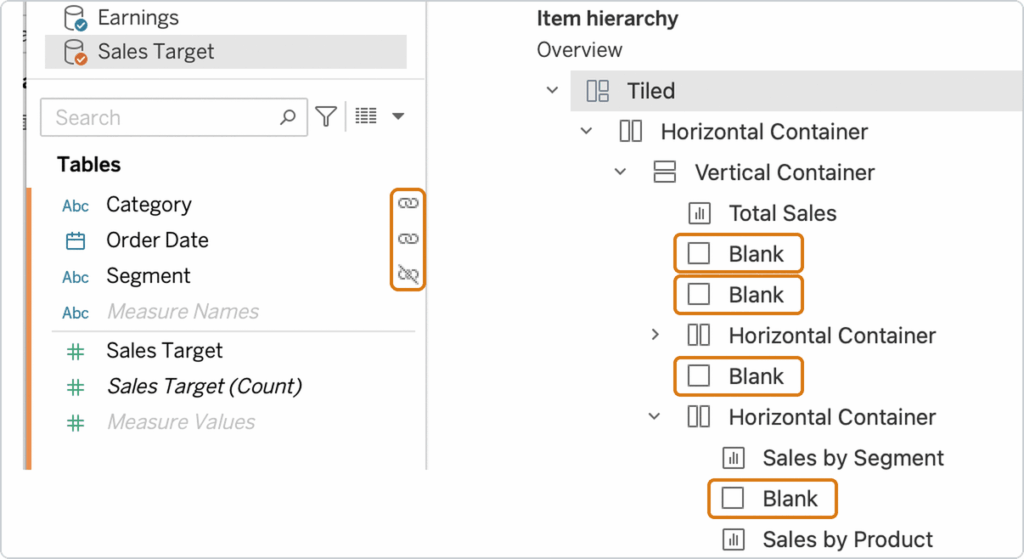Click the Abc type icon beside Segment
The height and width of the screenshot is (559, 1024).
click(75, 278)
